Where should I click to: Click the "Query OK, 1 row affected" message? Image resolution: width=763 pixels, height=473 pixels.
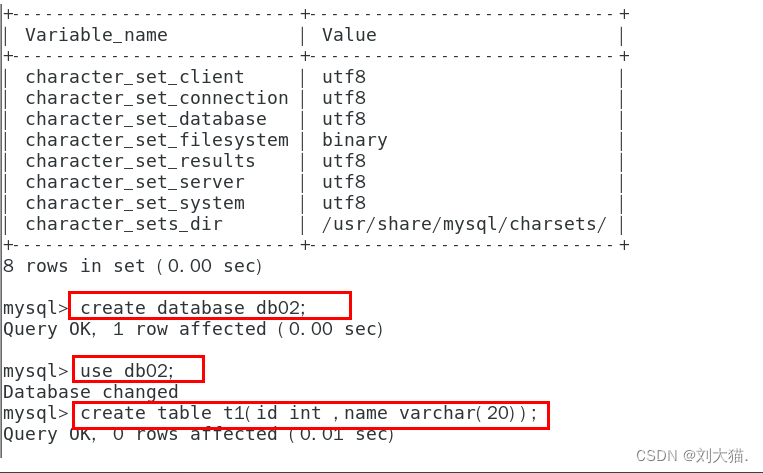pos(193,328)
